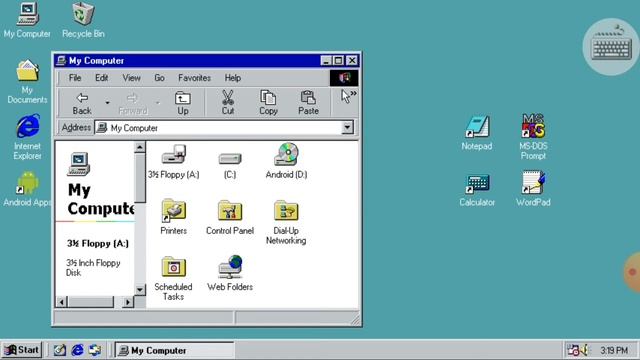
Task: Open the Address bar dropdown
Action: [x=347, y=128]
